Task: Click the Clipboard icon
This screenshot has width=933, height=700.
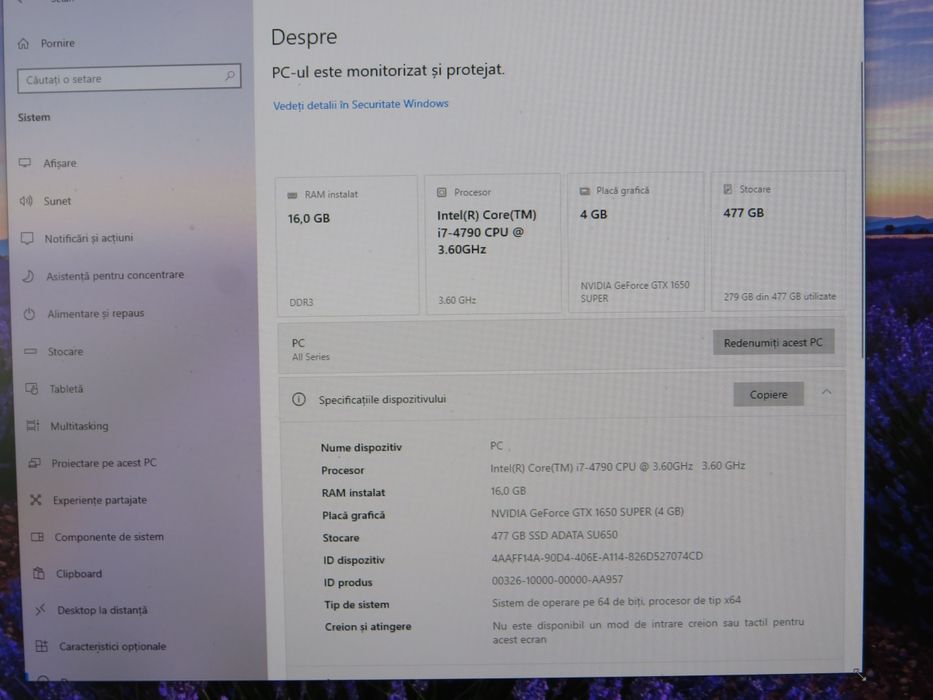Action: [39, 573]
